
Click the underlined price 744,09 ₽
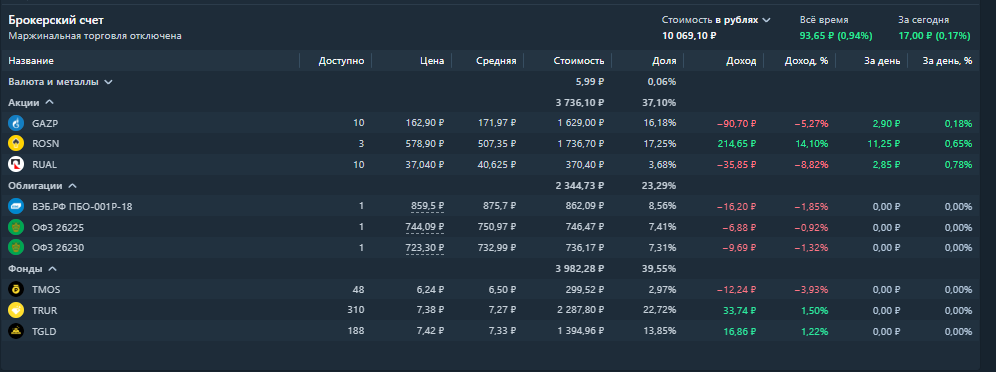[x=424, y=227]
